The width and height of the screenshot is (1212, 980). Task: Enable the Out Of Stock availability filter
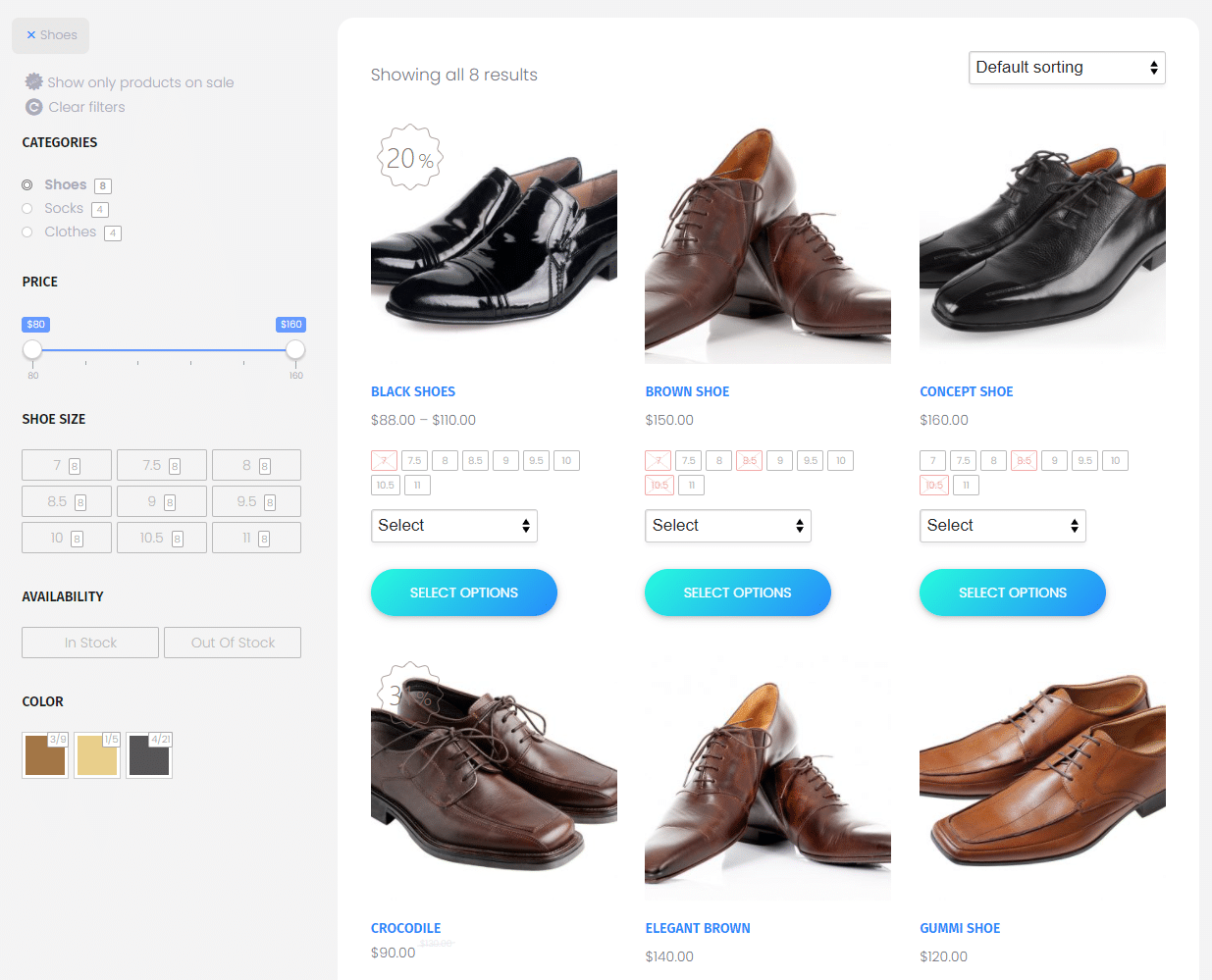click(232, 642)
